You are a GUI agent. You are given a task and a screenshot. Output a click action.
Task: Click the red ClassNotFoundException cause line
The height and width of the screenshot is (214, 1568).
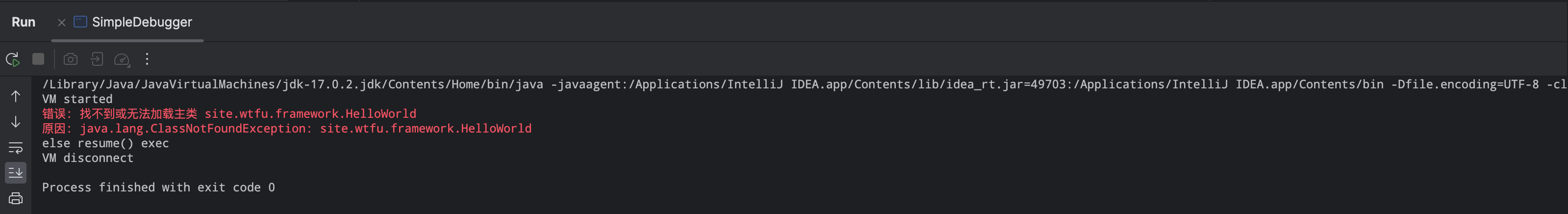point(287,129)
